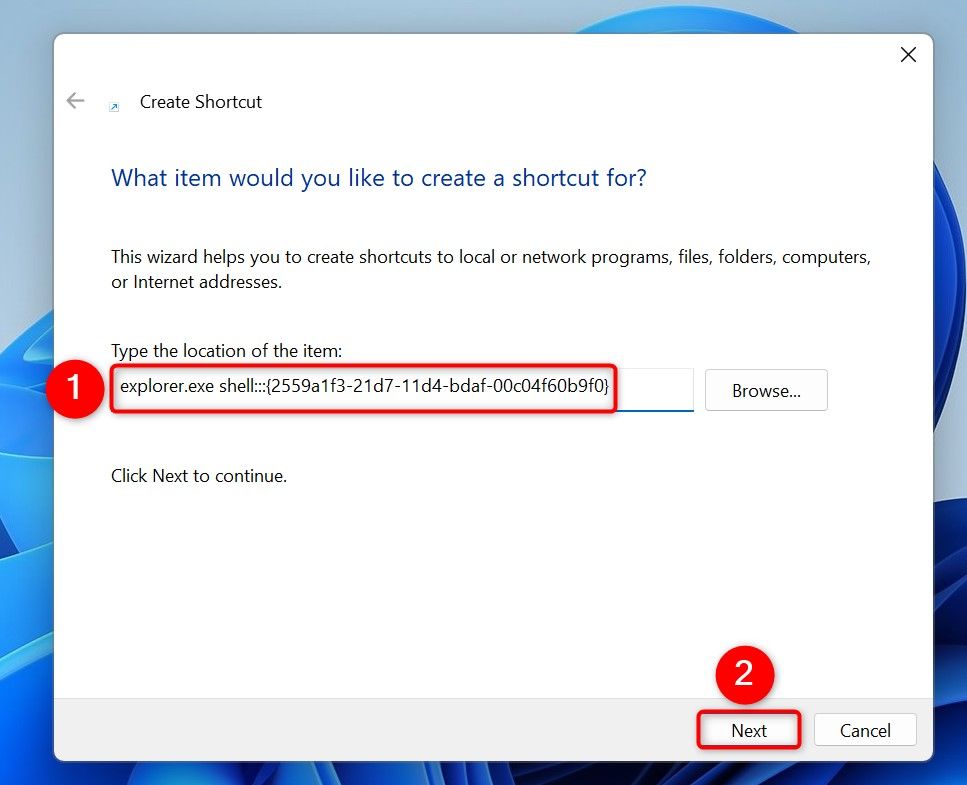Click the red circle numbered 2
The height and width of the screenshot is (785, 967).
[x=744, y=674]
